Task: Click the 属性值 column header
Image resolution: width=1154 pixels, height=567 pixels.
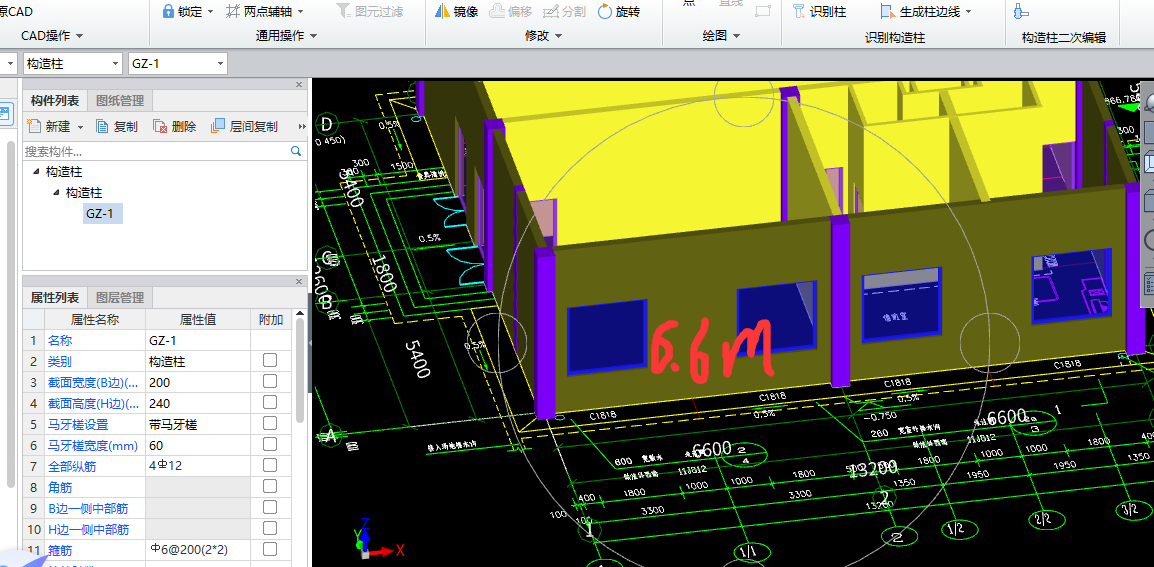Action: pos(198,319)
